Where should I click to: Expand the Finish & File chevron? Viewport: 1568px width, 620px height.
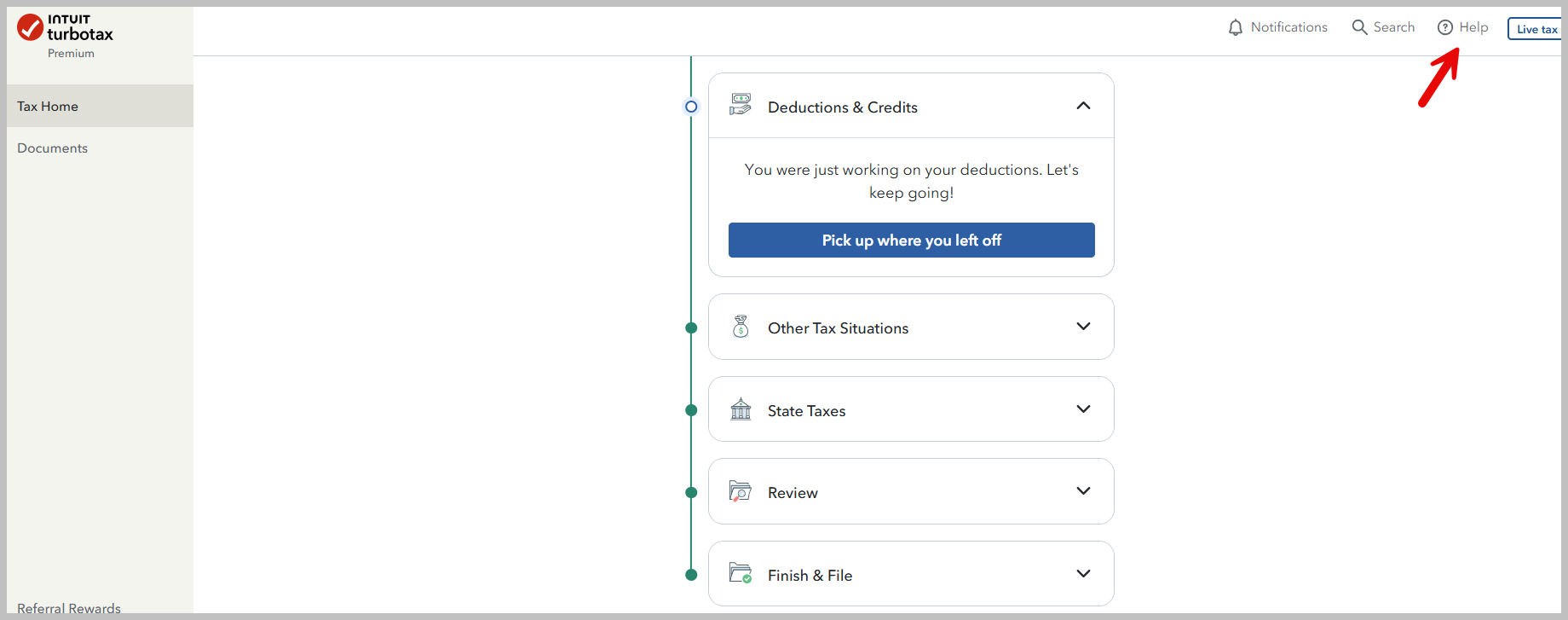tap(1083, 574)
